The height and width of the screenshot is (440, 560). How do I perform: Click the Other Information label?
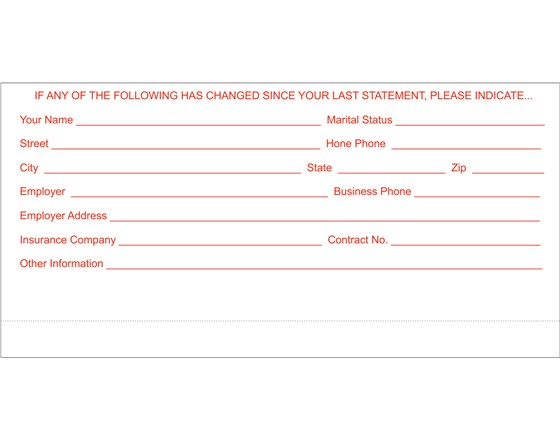[x=61, y=264]
